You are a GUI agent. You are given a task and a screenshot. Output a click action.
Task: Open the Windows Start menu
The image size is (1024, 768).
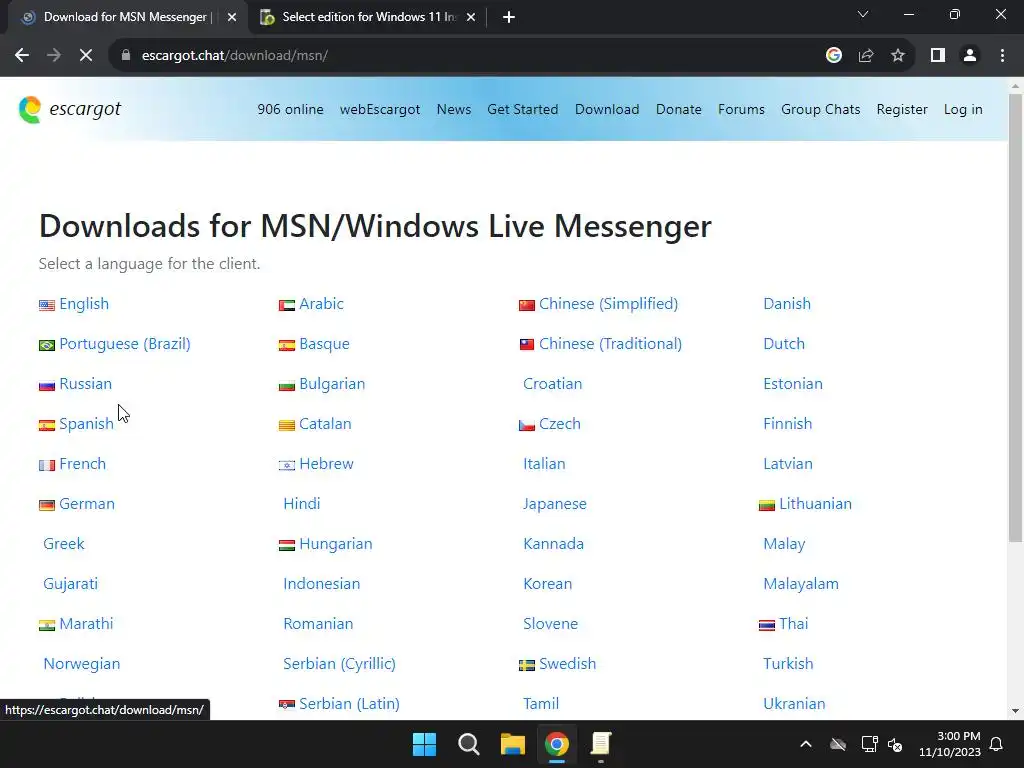pyautogui.click(x=424, y=744)
